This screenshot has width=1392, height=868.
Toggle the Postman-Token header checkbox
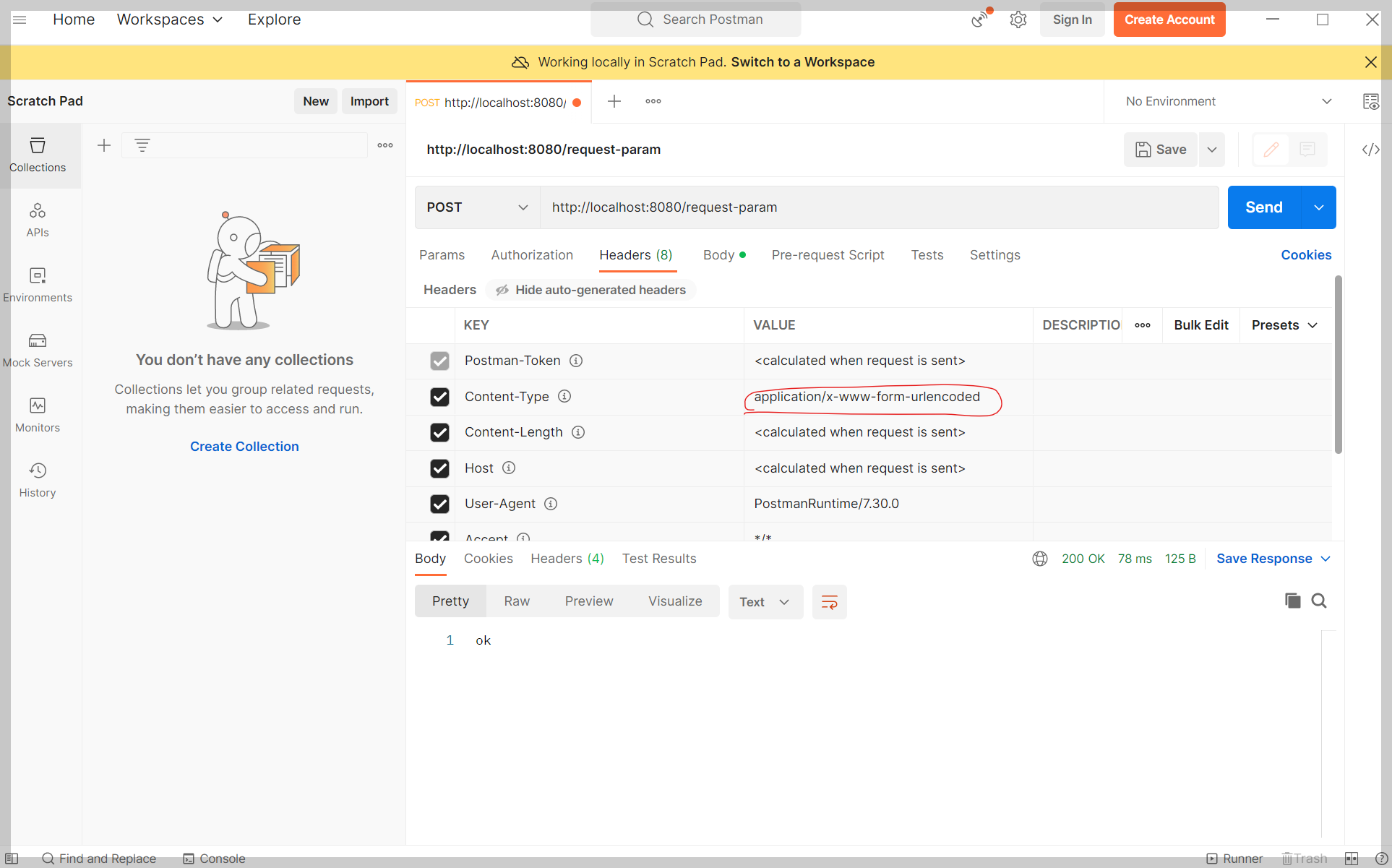439,361
